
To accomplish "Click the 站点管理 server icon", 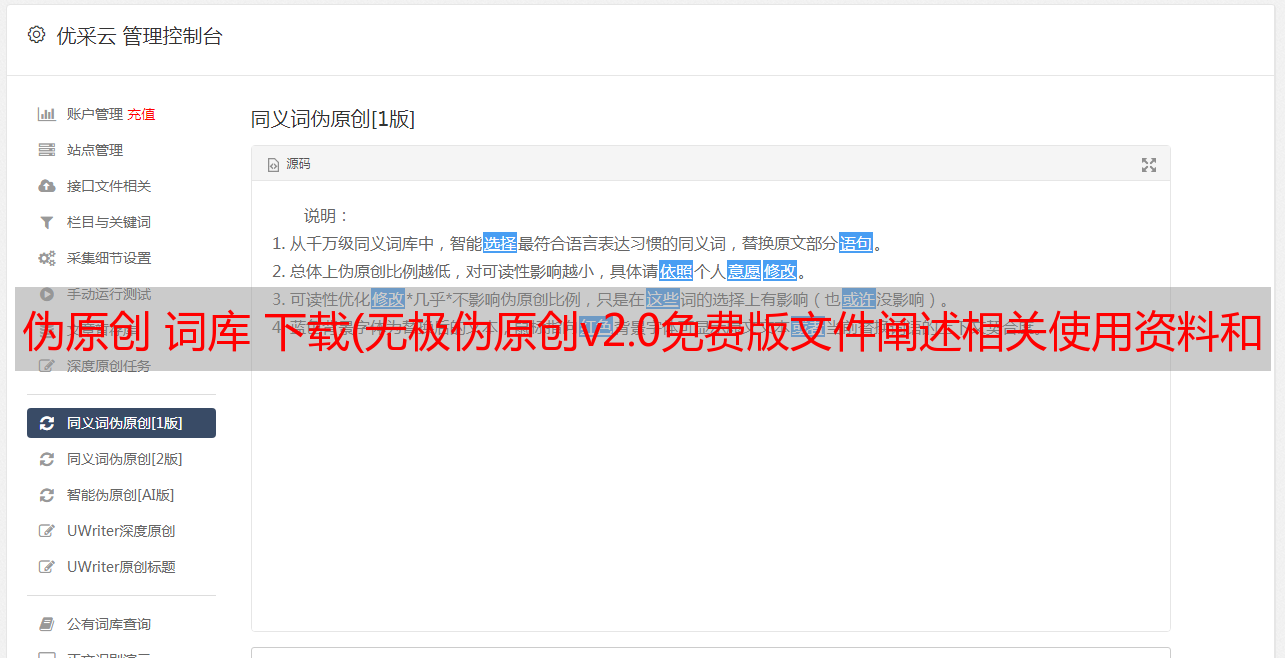I will click(46, 150).
